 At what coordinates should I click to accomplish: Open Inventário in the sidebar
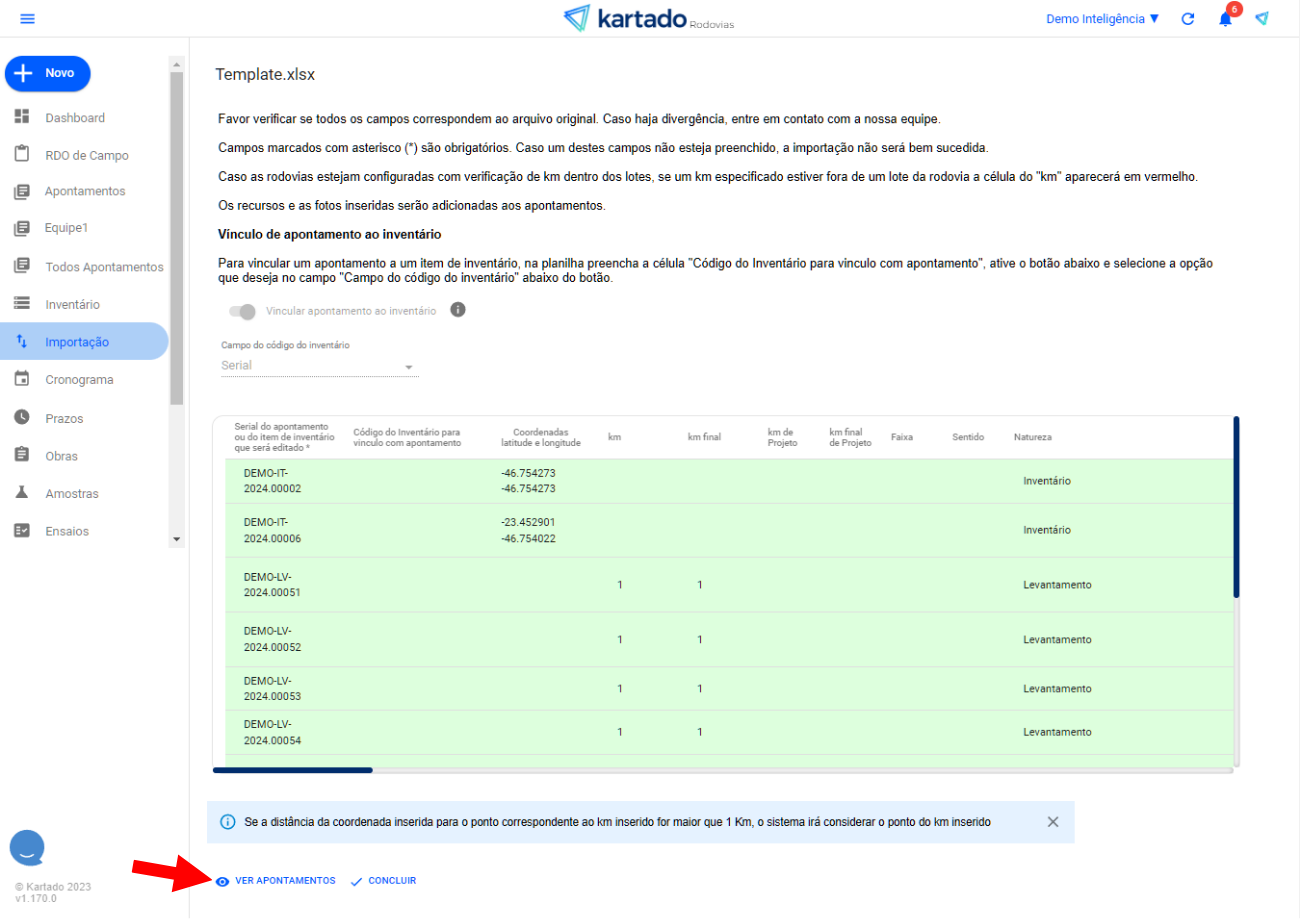72,304
